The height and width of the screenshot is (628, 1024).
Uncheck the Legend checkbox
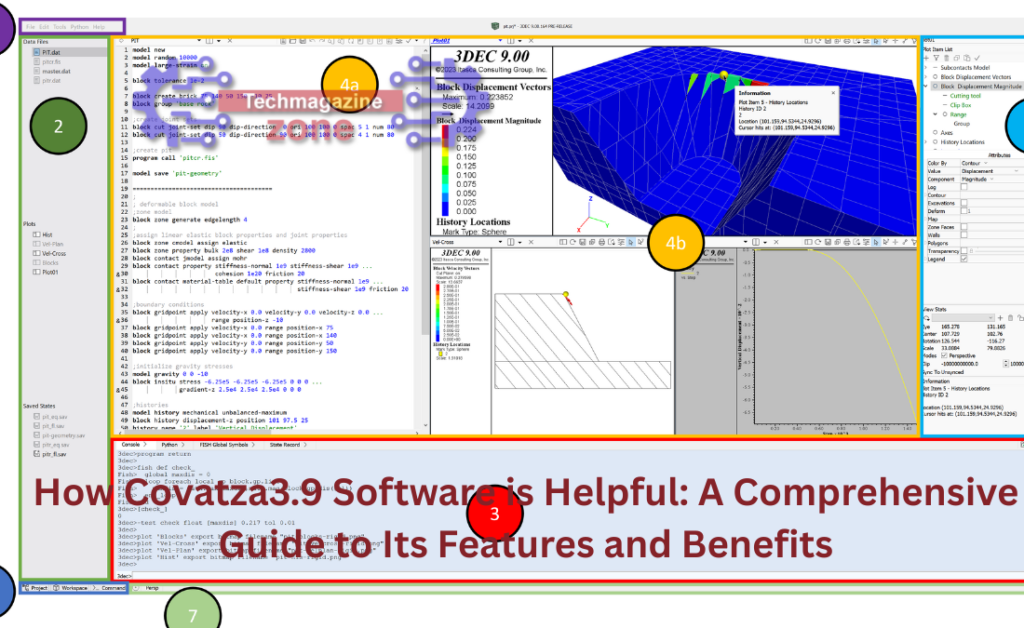pyautogui.click(x=964, y=259)
